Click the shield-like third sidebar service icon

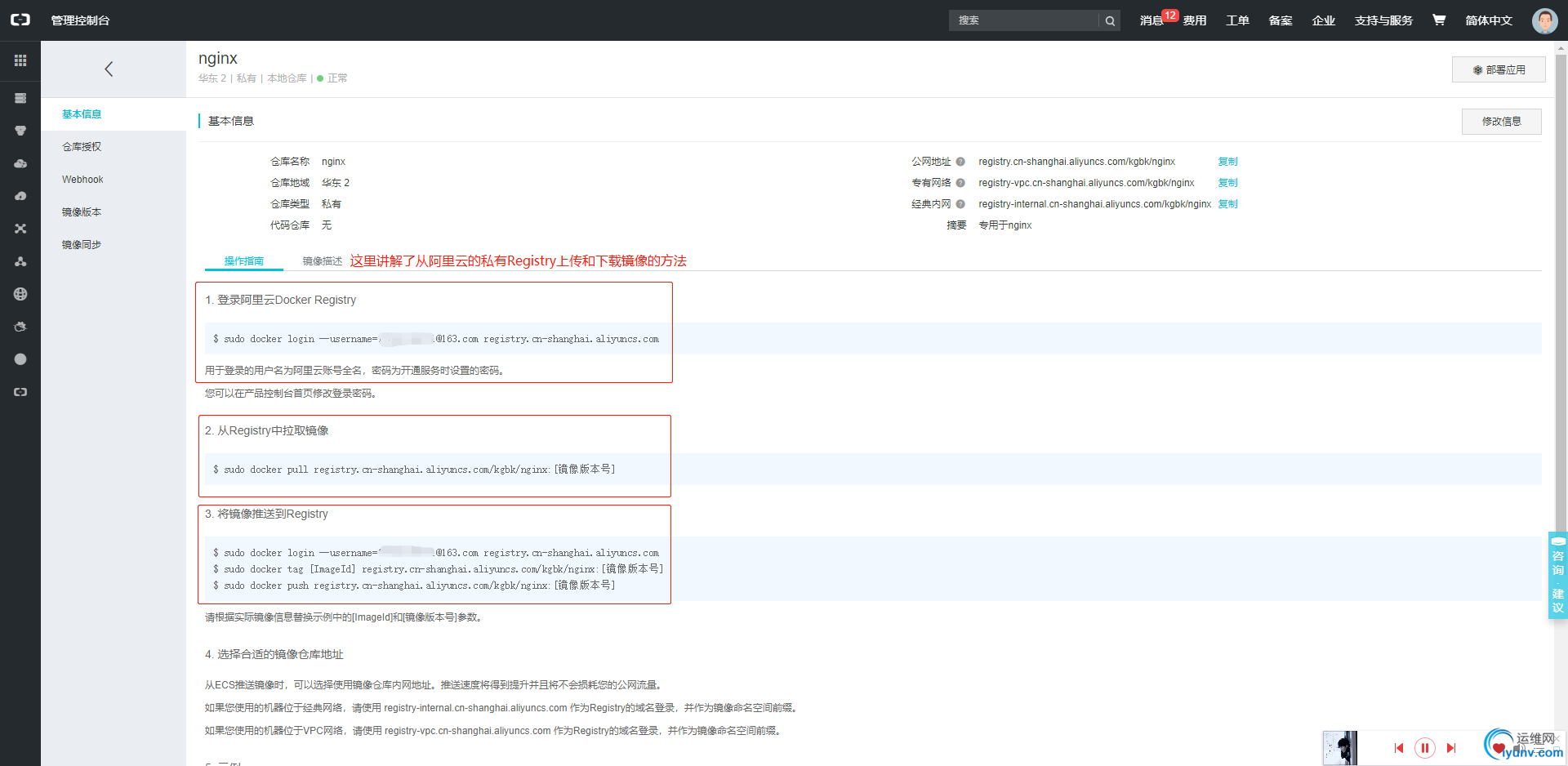[20, 131]
